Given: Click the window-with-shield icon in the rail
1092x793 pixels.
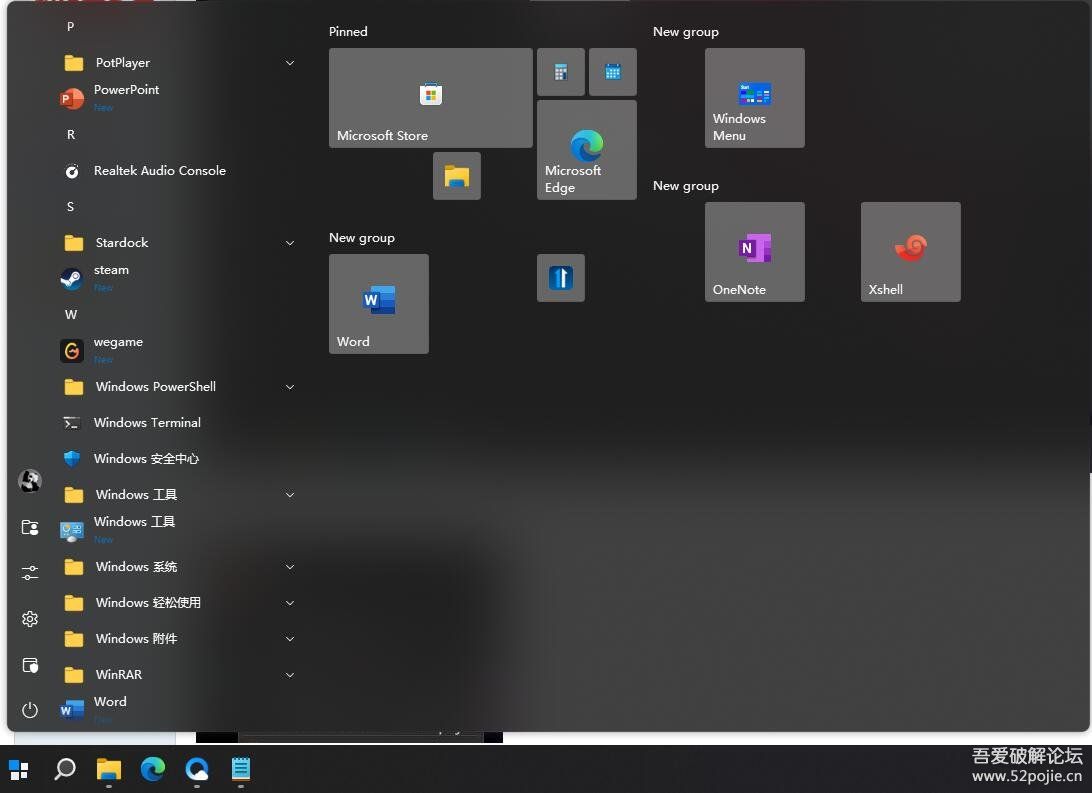Looking at the screenshot, I should pos(30,665).
